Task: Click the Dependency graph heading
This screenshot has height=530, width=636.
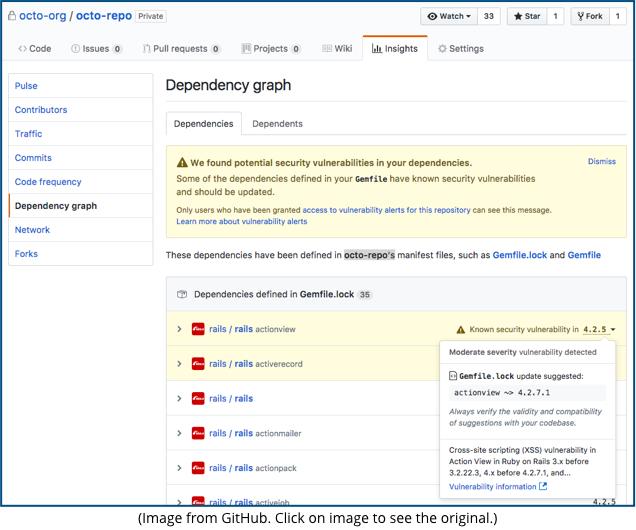Action: pyautogui.click(x=228, y=85)
